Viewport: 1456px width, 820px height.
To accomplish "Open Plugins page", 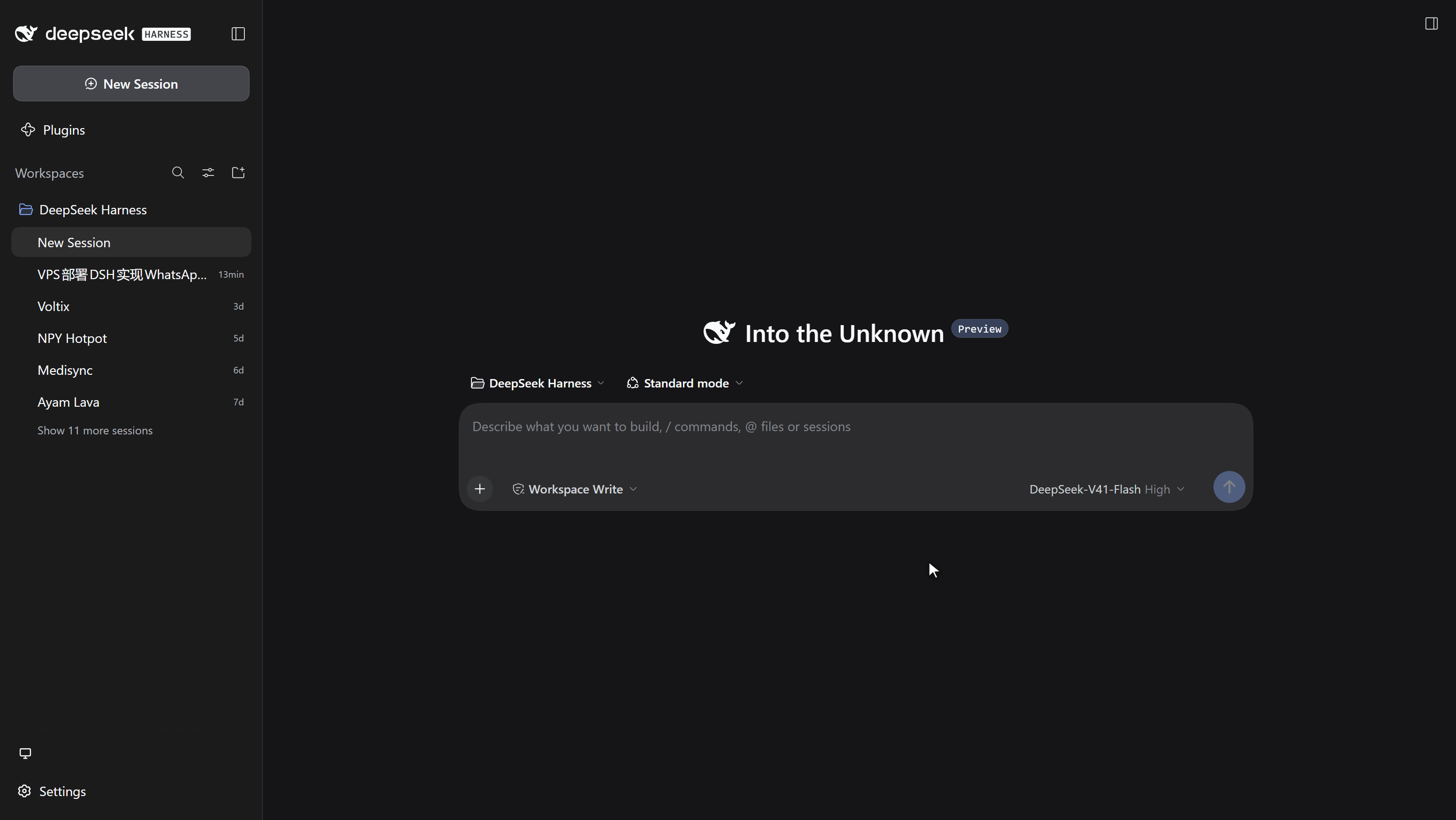I will [131, 130].
